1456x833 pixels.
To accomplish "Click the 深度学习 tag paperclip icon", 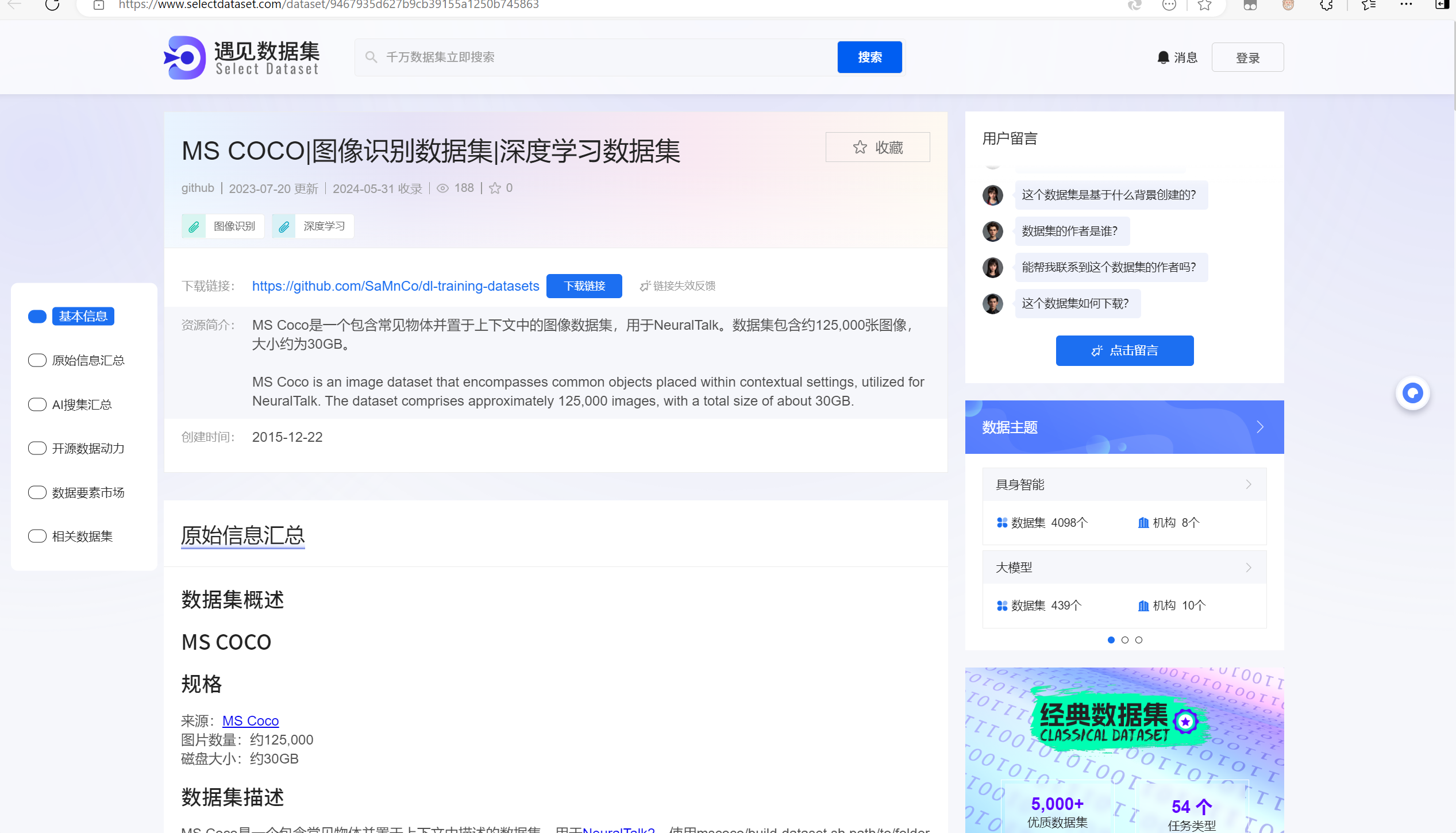I will [284, 226].
